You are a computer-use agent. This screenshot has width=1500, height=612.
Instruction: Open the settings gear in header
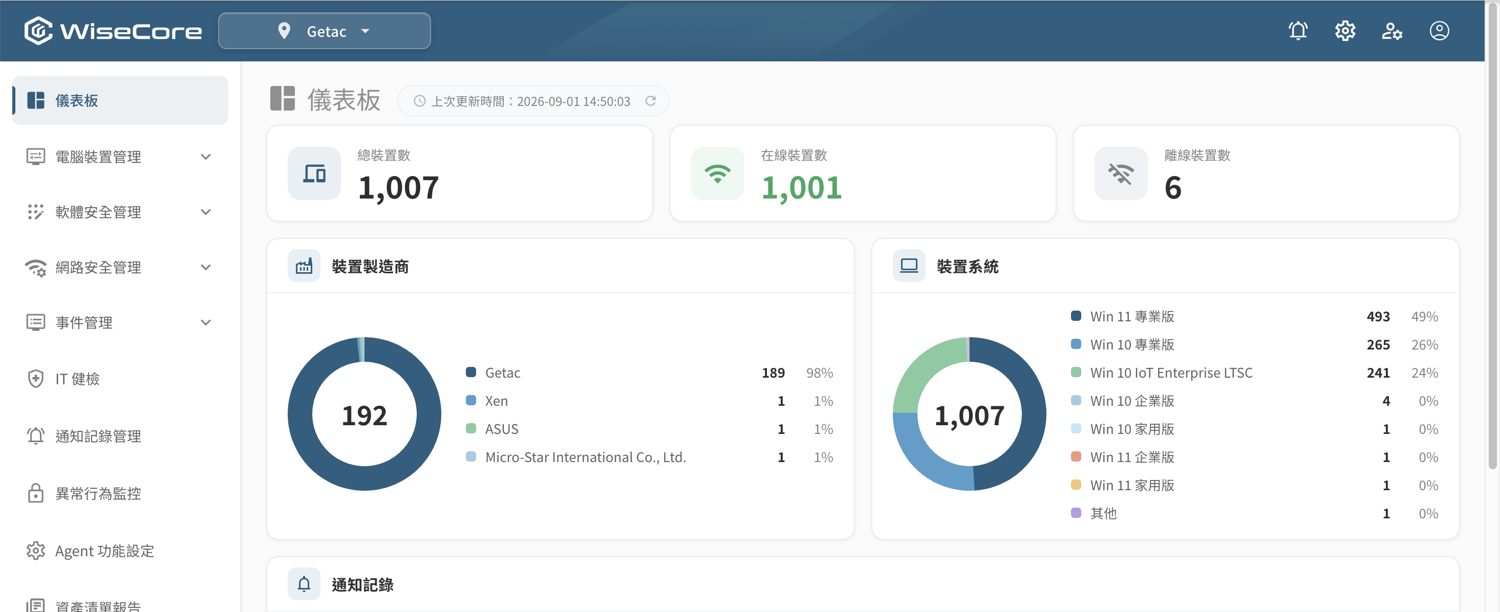click(1345, 31)
